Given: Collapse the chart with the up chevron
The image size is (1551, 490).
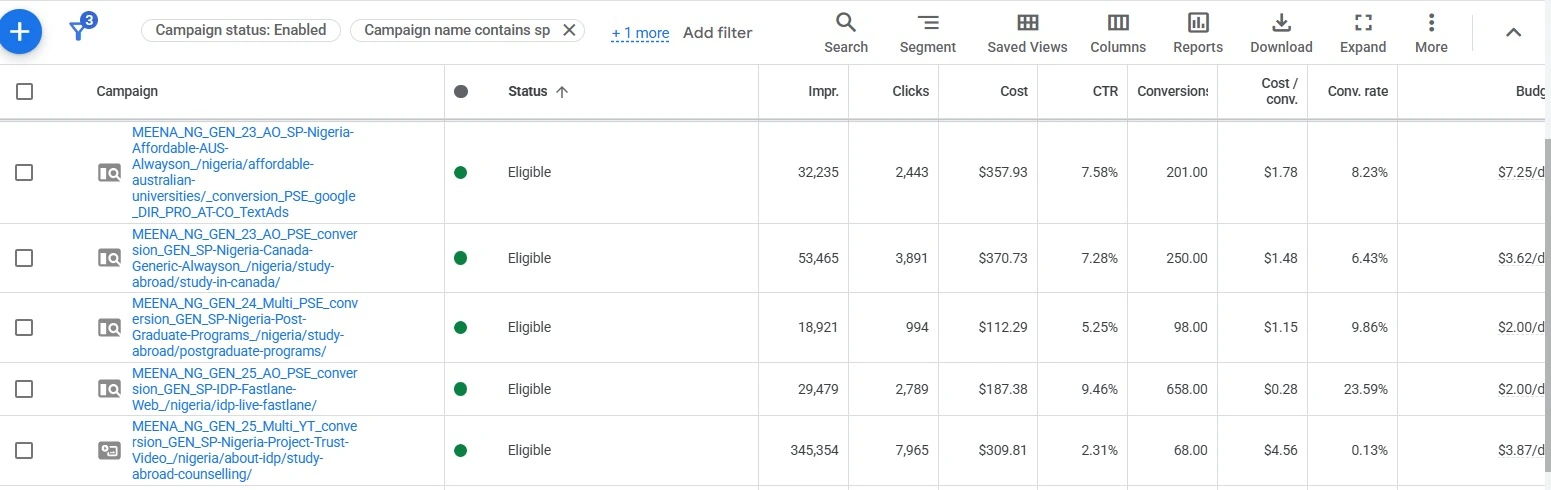Looking at the screenshot, I should coord(1513,32).
